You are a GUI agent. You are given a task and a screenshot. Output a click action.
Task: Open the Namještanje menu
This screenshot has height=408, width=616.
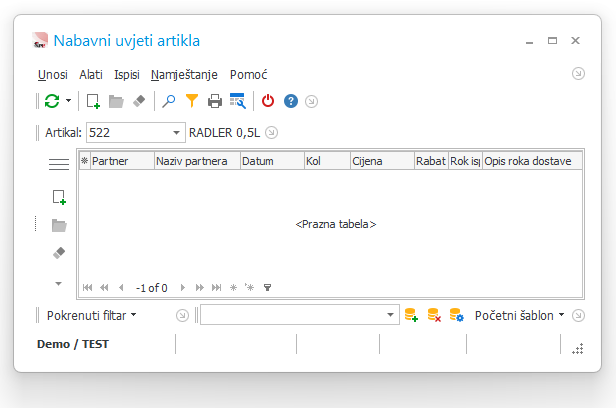click(184, 75)
